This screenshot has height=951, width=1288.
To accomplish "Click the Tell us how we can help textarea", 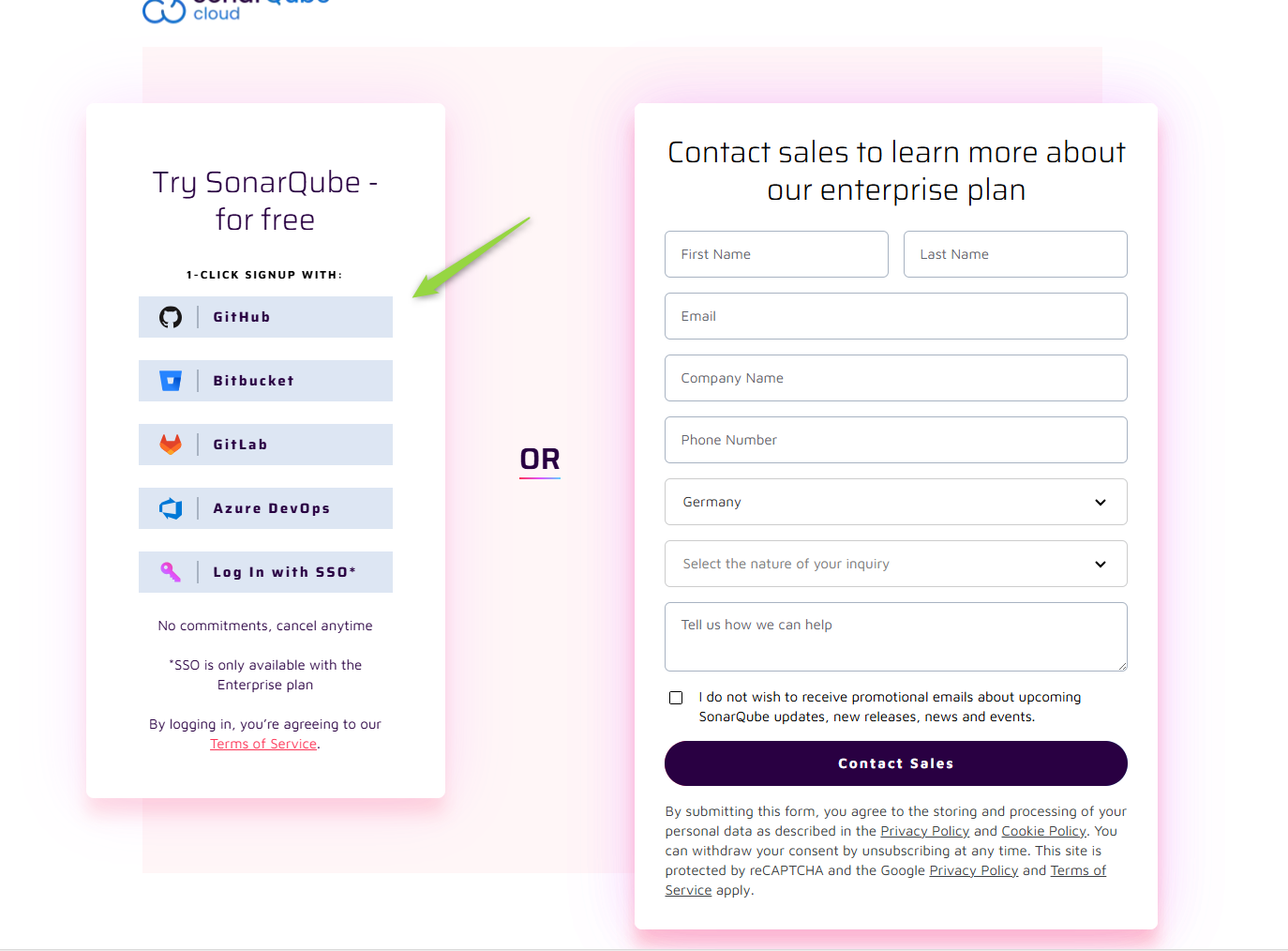I will (896, 637).
